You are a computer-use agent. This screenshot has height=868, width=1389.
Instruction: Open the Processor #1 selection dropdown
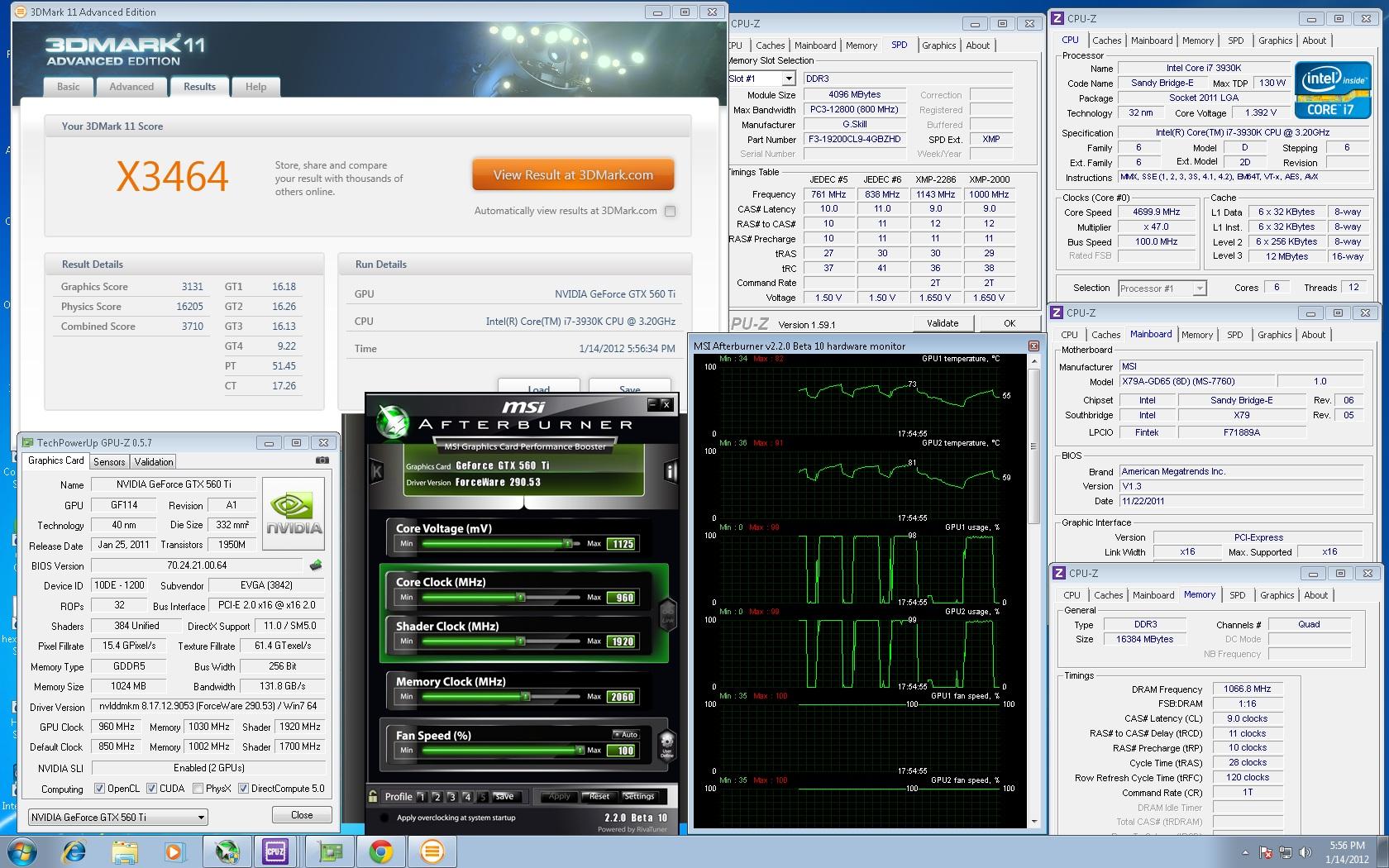[x=1200, y=288]
